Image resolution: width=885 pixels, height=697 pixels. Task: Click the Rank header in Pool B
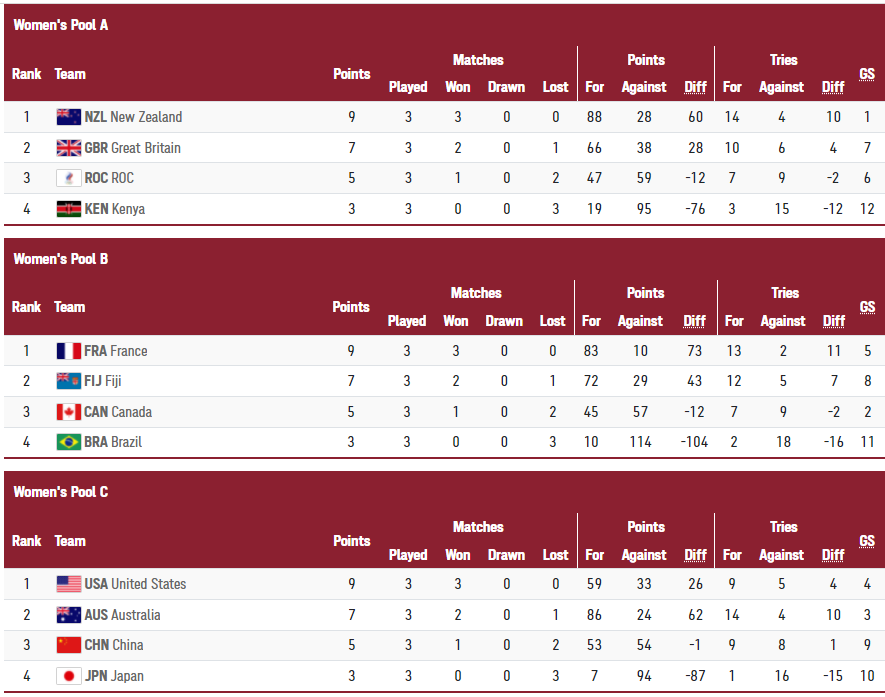point(26,307)
